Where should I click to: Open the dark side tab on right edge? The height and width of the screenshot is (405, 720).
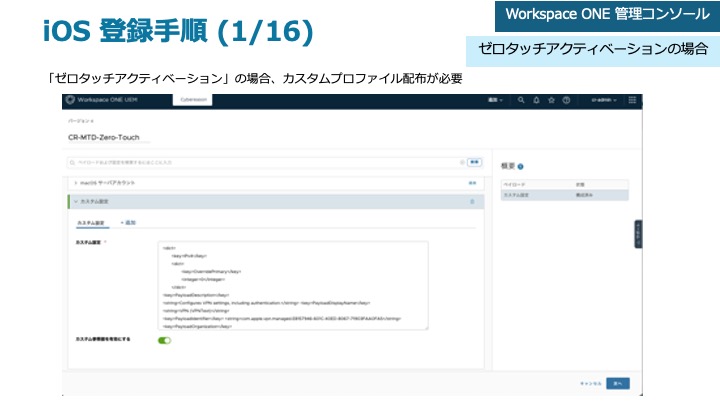pos(638,234)
